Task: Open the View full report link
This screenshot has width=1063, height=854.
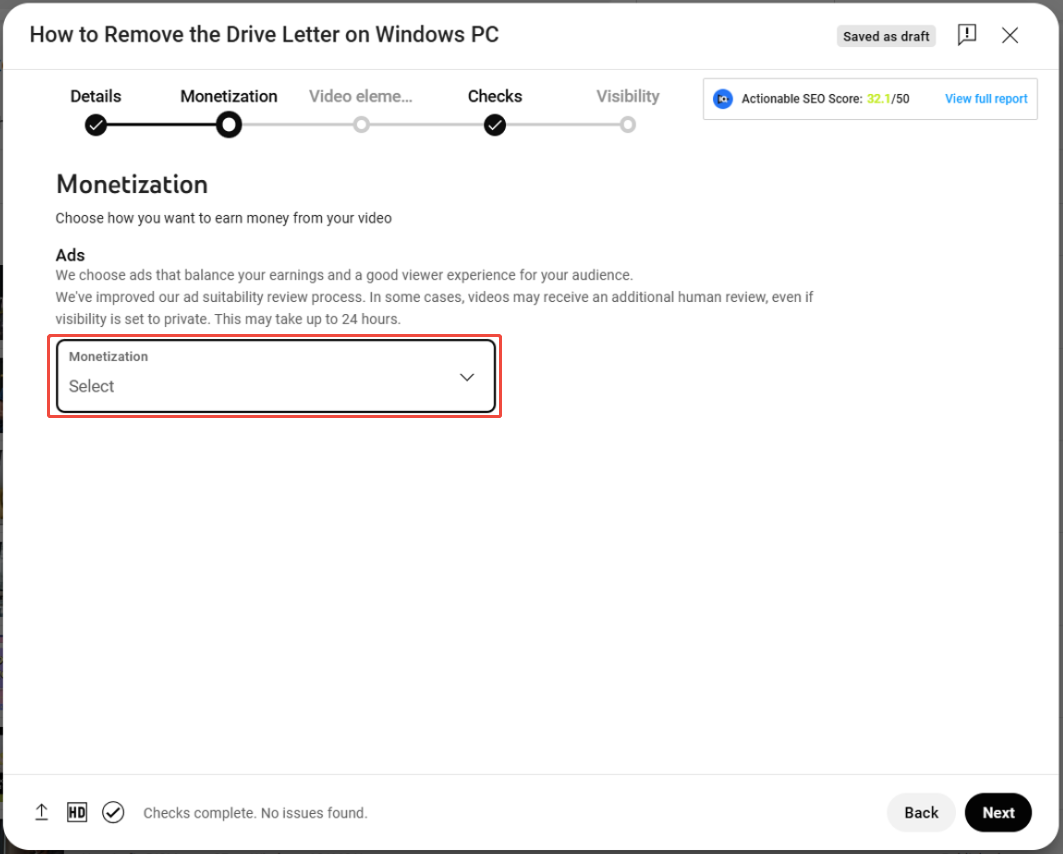Action: click(x=986, y=99)
